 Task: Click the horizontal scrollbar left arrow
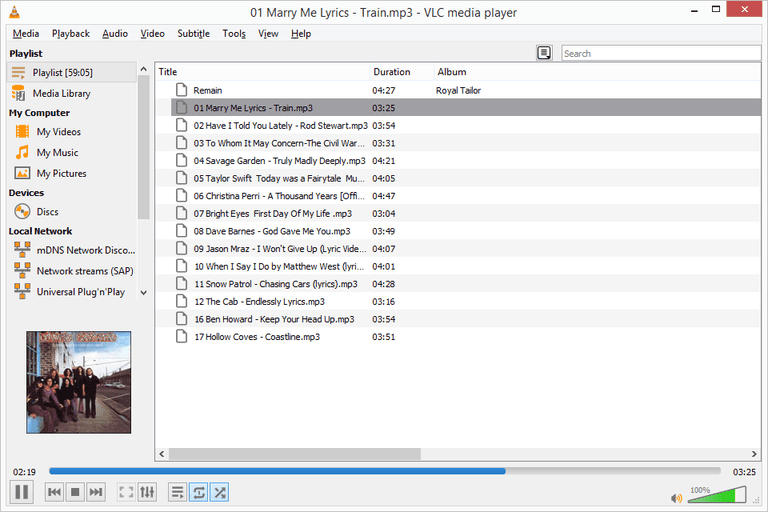[x=162, y=454]
